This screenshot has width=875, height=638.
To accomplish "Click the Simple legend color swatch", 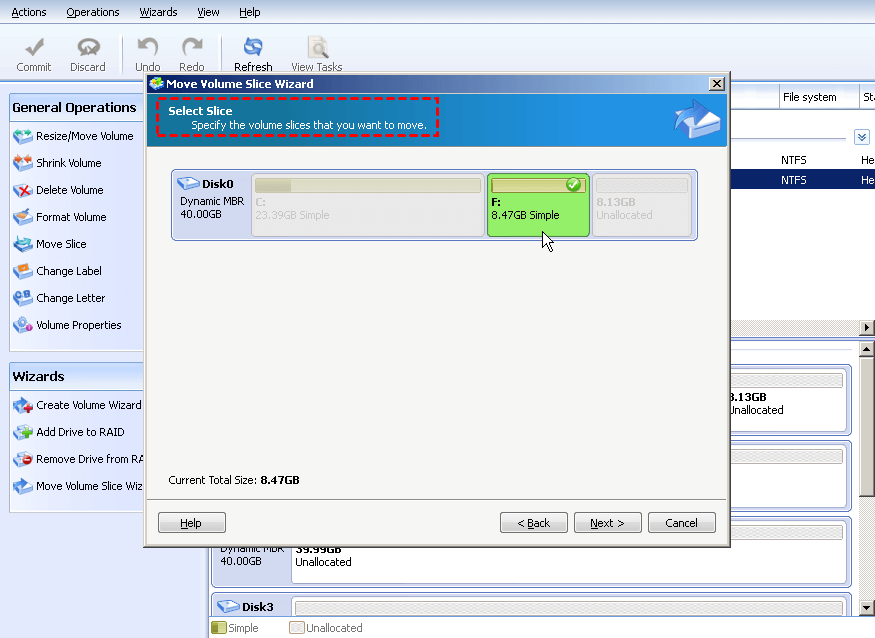I will point(219,628).
